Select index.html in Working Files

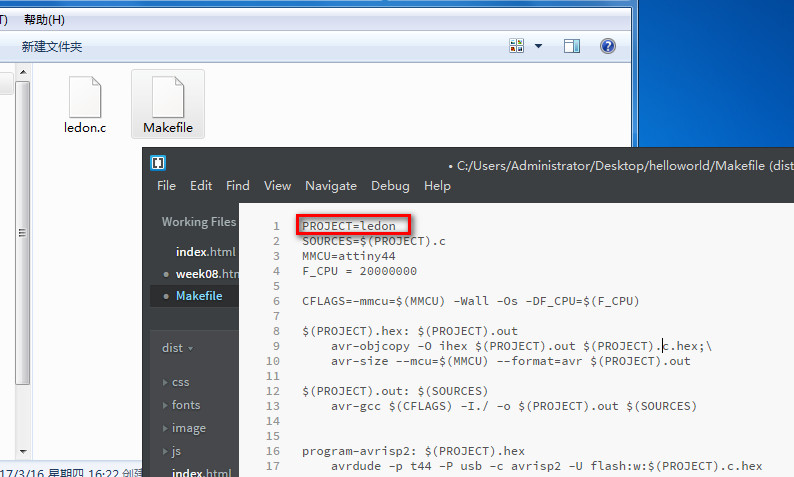tap(206, 252)
